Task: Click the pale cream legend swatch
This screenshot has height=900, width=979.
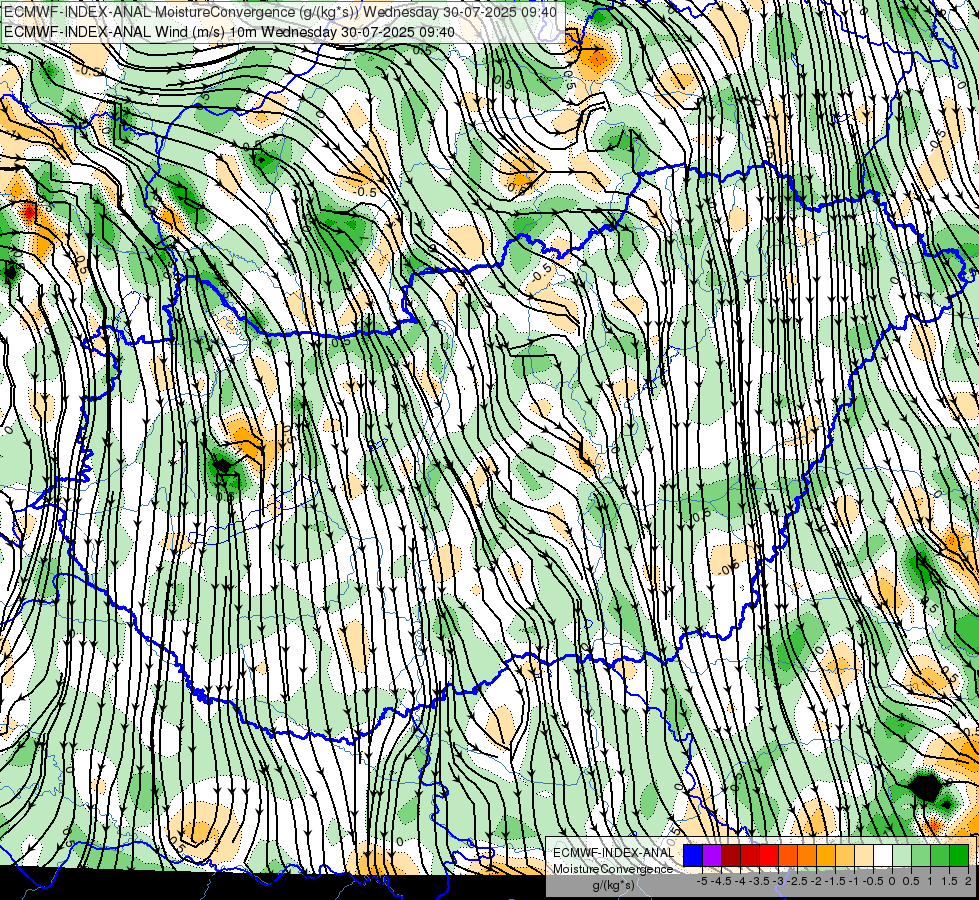Action: 864,855
